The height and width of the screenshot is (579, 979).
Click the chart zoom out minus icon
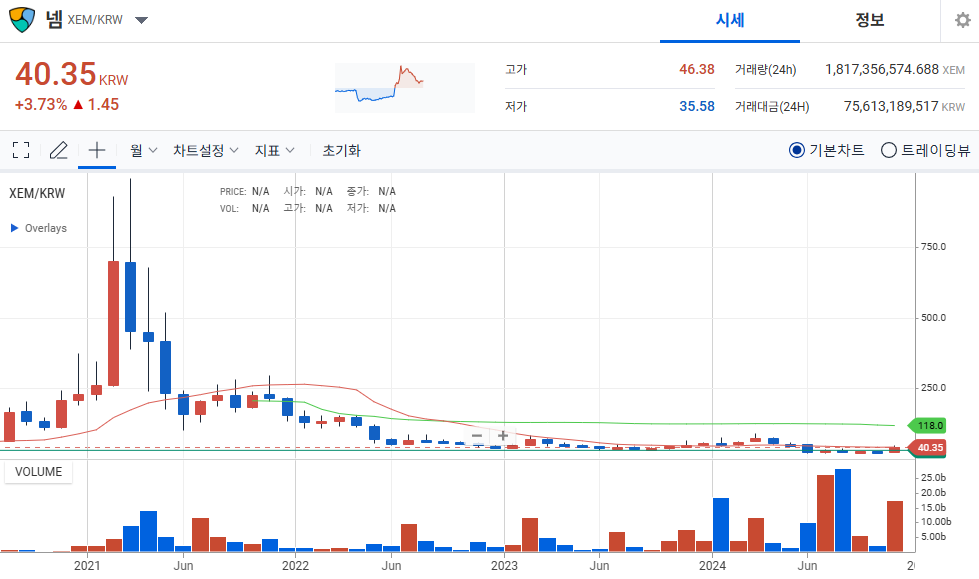pyautogui.click(x=477, y=435)
